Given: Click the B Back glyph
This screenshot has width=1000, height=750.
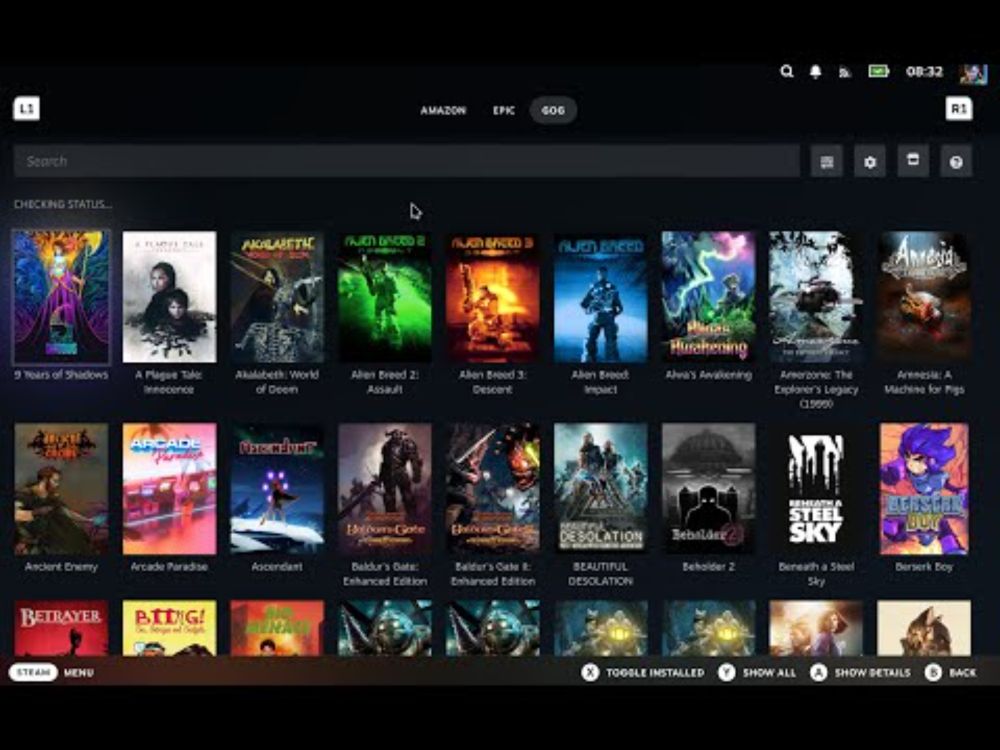Looking at the screenshot, I should tap(933, 672).
